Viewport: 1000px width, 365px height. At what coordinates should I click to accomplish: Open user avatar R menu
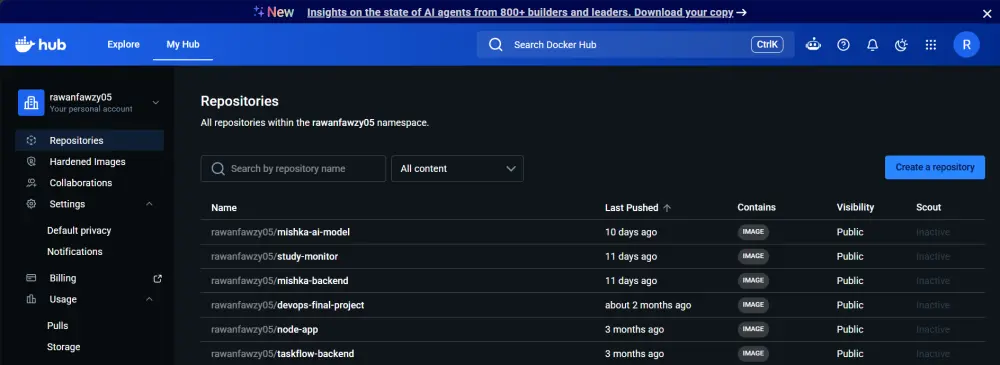[x=966, y=45]
